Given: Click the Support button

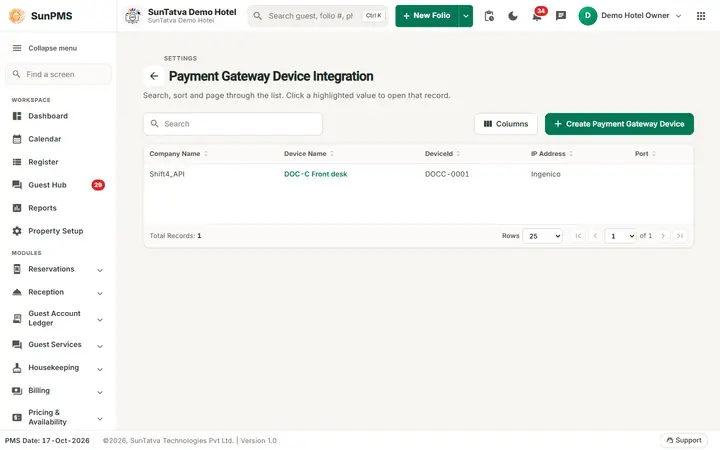Looking at the screenshot, I should 683,440.
